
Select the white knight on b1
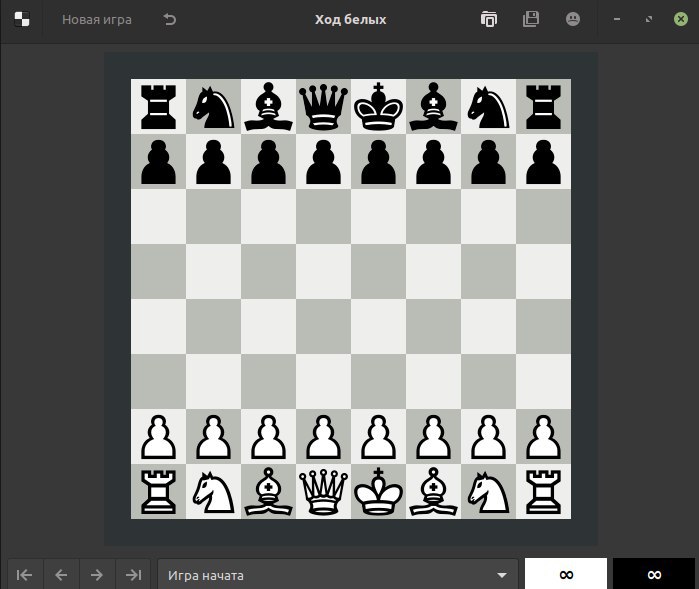(214, 491)
